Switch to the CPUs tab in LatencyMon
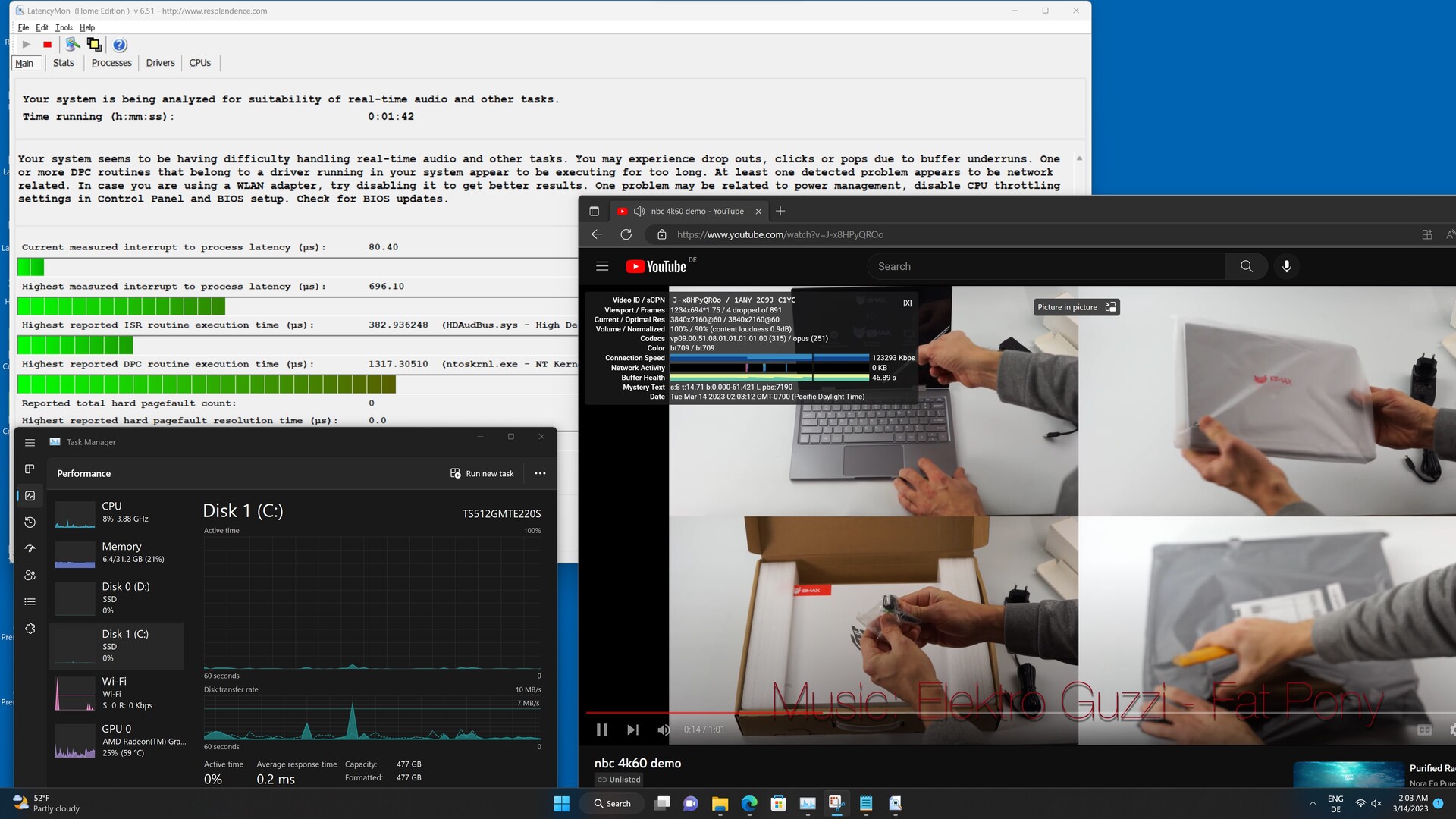The width and height of the screenshot is (1456, 819). coord(200,63)
